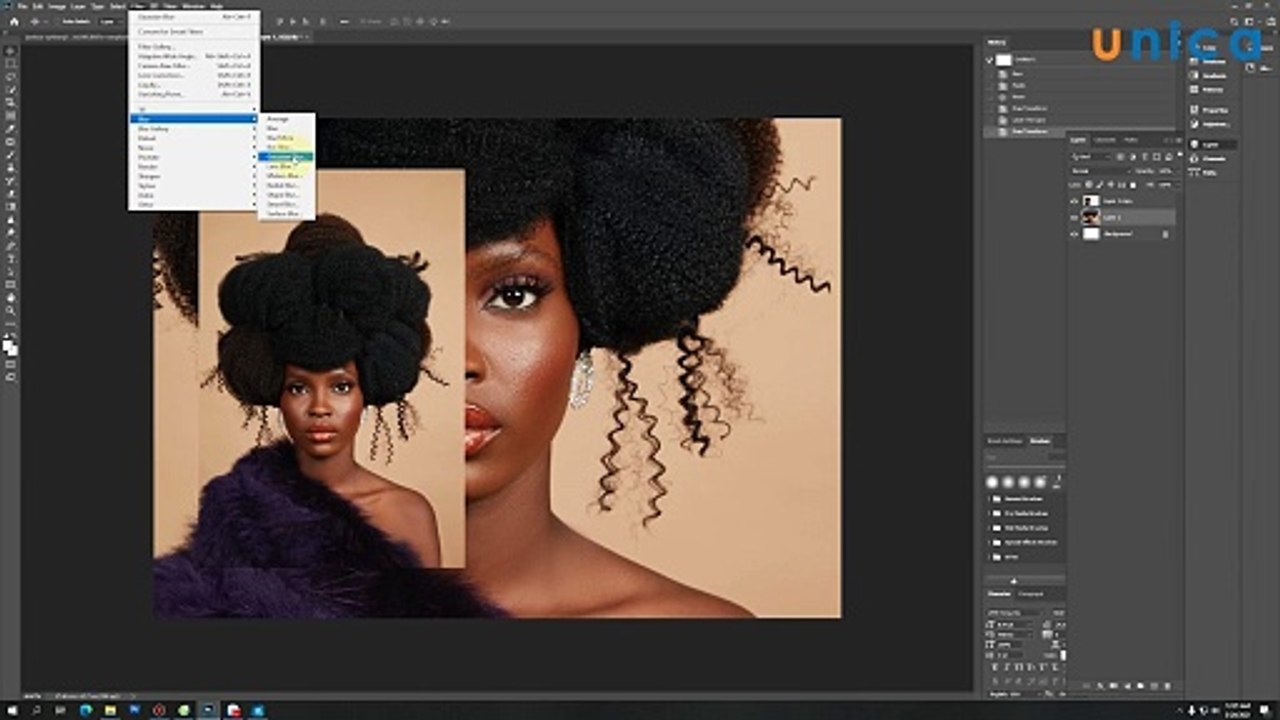The height and width of the screenshot is (720, 1280).
Task: Select the Move tool
Action: click(x=11, y=49)
